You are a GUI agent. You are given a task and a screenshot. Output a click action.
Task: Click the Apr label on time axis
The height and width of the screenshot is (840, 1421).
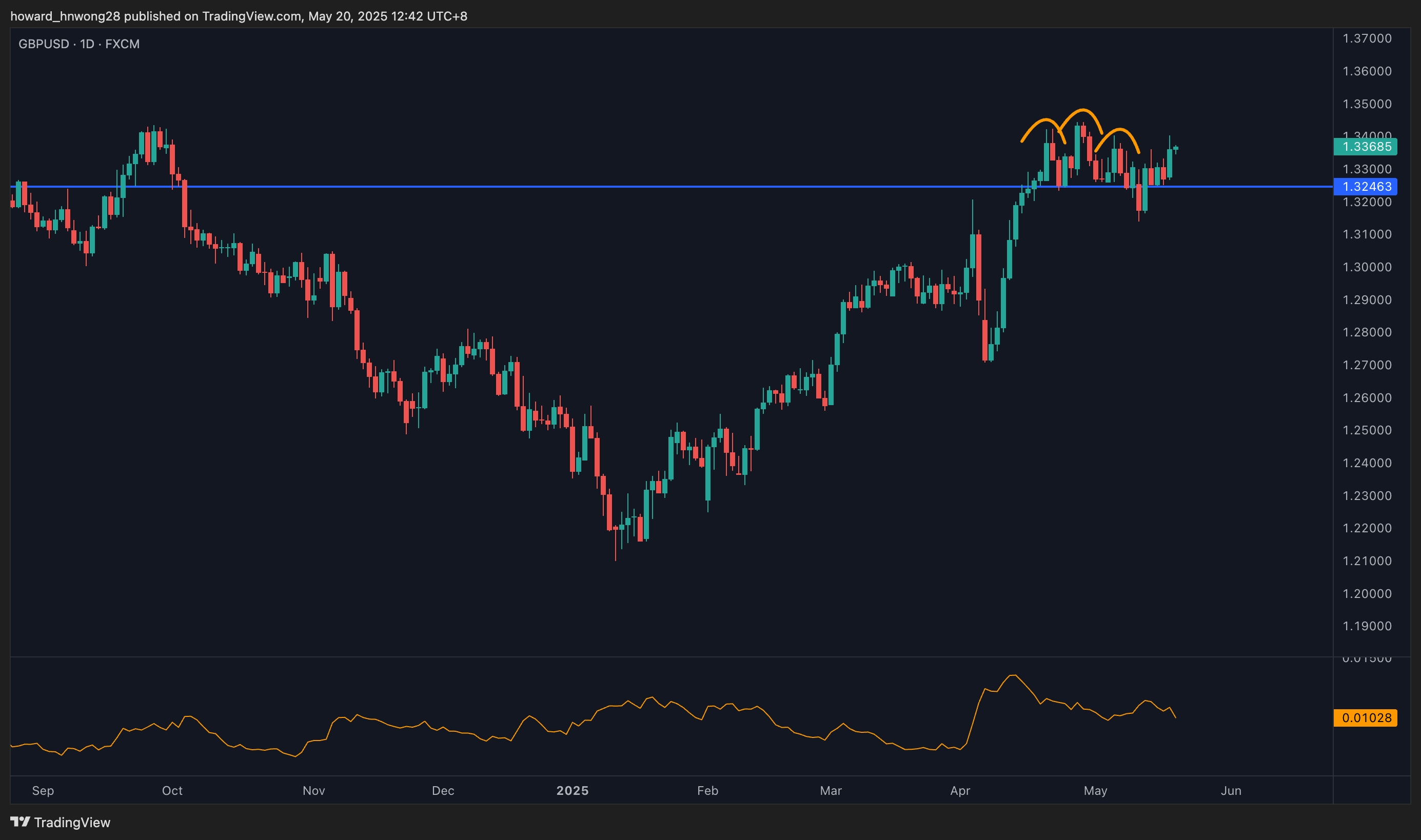point(960,791)
